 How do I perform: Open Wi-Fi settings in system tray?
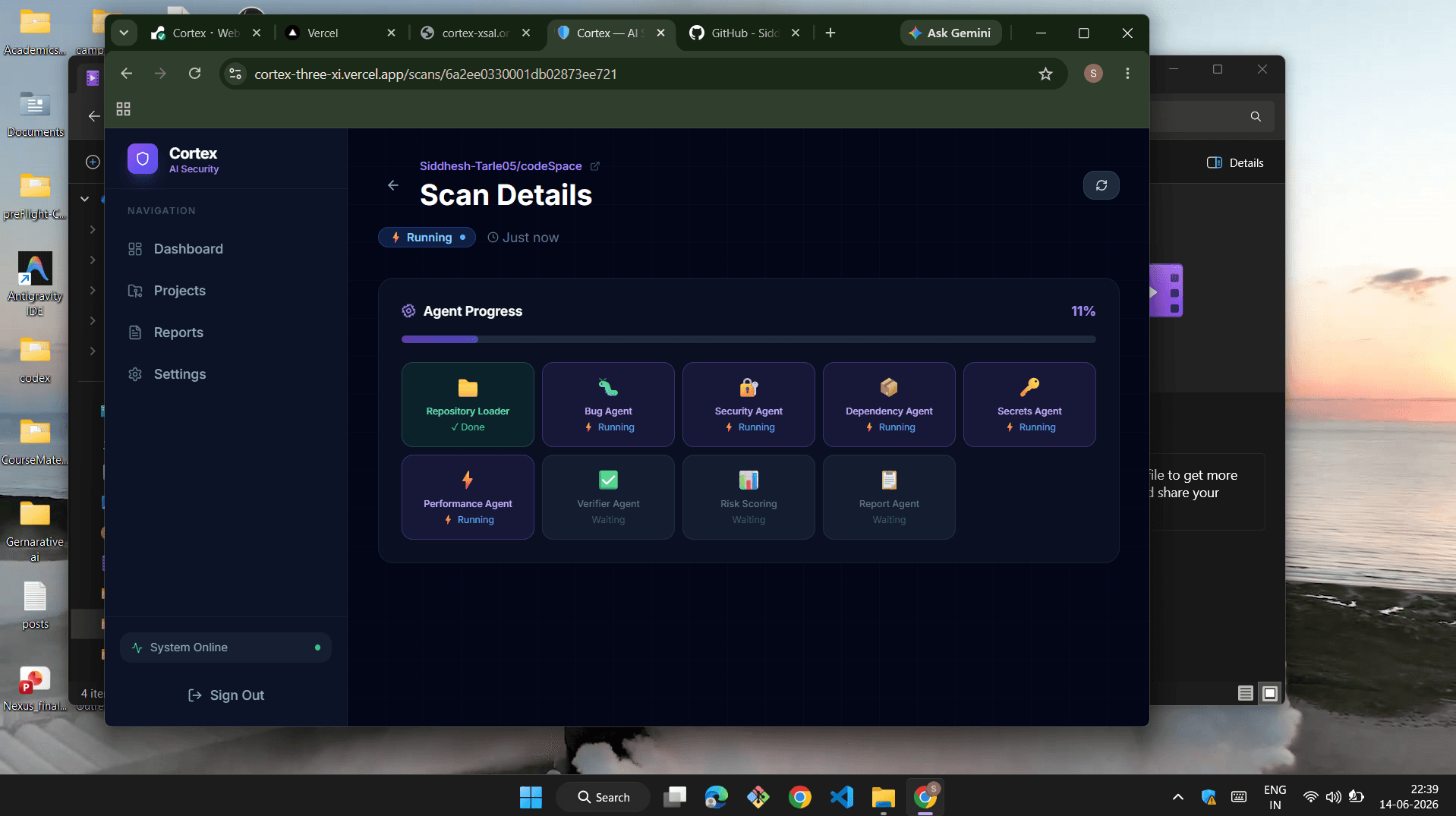pyautogui.click(x=1310, y=797)
